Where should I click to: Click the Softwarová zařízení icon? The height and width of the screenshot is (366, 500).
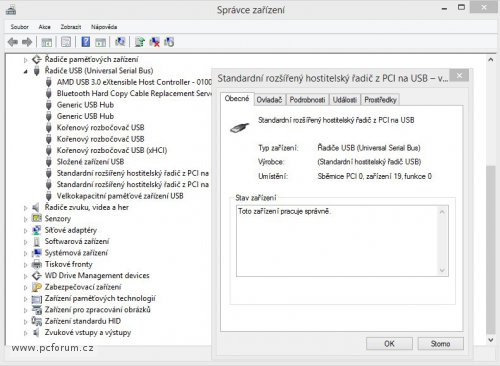point(37,241)
